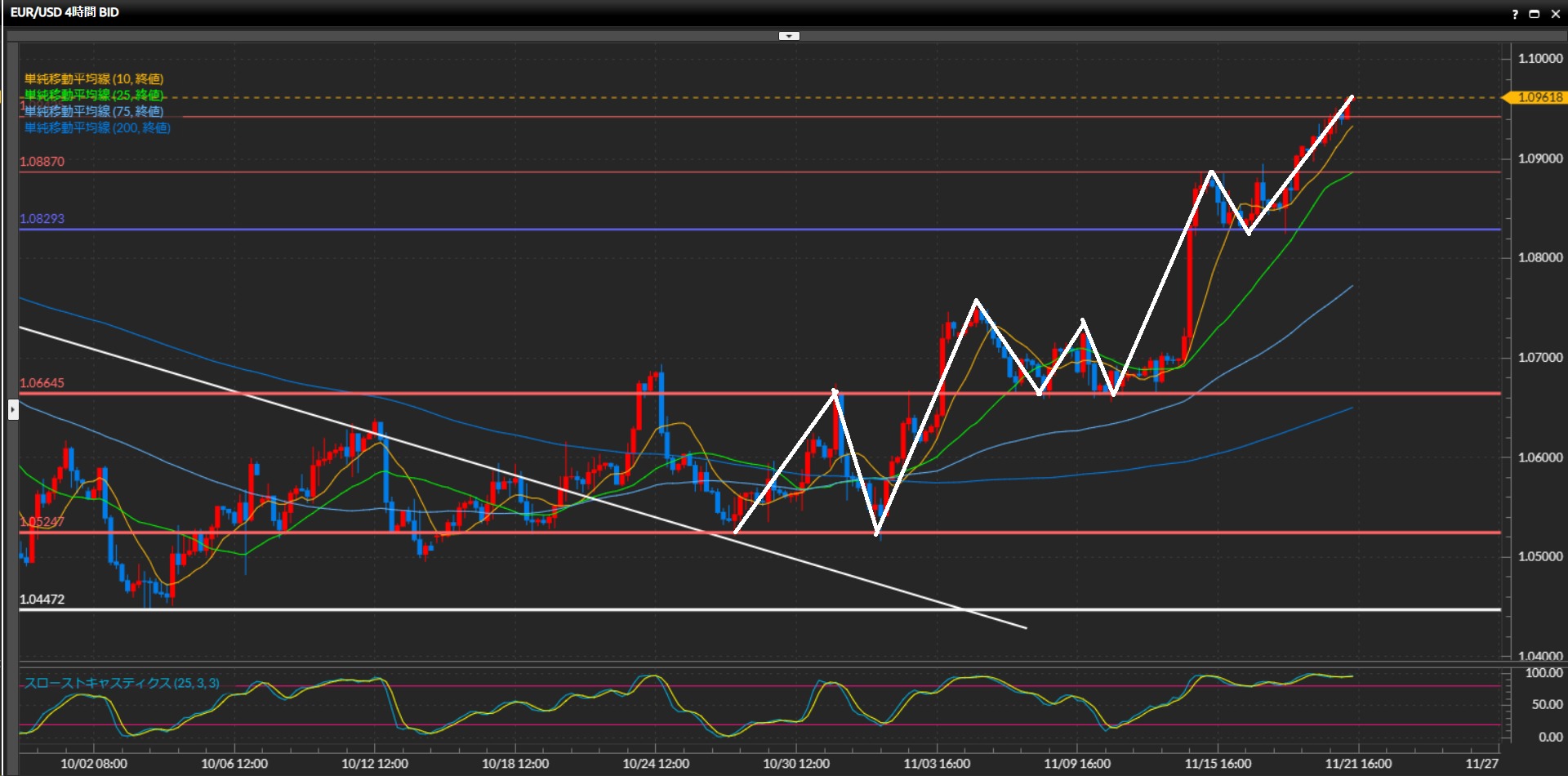This screenshot has width=1568, height=776.
Task: Click the 10/24 12:00 time axis label
Action: tap(656, 764)
